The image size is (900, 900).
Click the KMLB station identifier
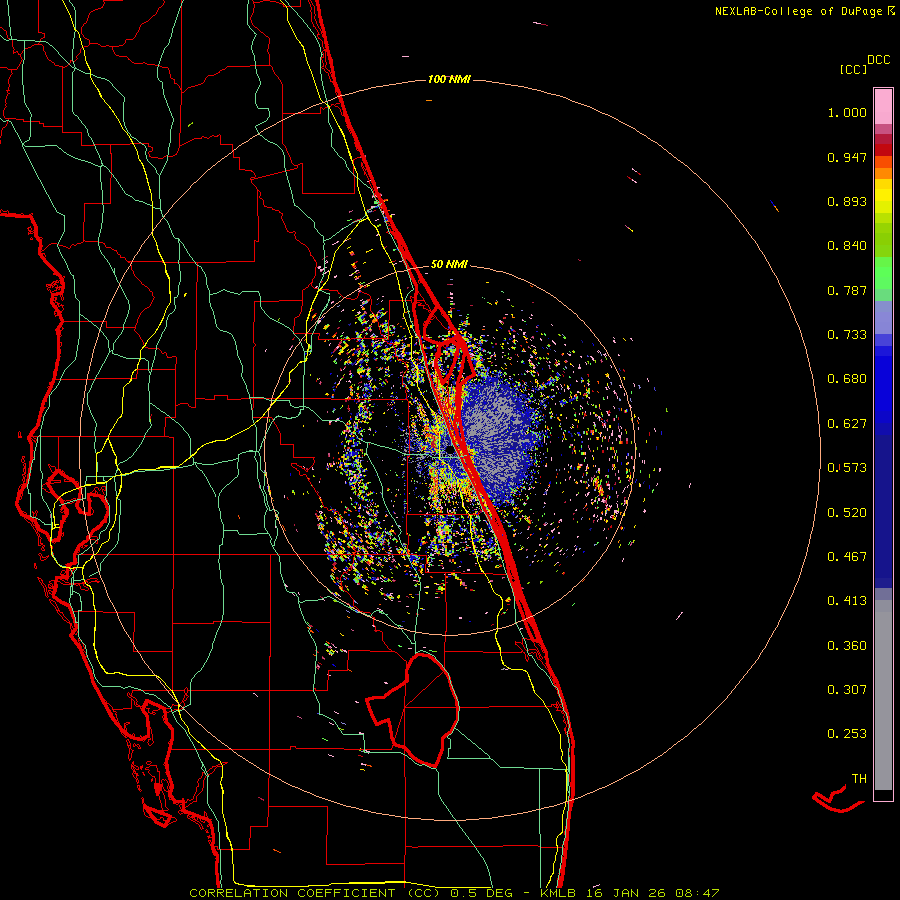pyautogui.click(x=560, y=893)
